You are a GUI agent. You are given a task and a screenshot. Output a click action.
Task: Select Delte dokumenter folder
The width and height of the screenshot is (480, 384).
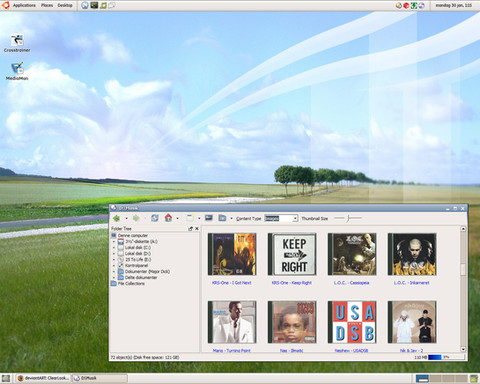(141, 277)
